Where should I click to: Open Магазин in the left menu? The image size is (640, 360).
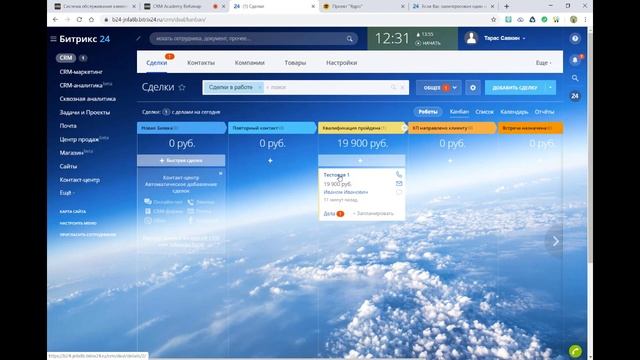point(71,153)
